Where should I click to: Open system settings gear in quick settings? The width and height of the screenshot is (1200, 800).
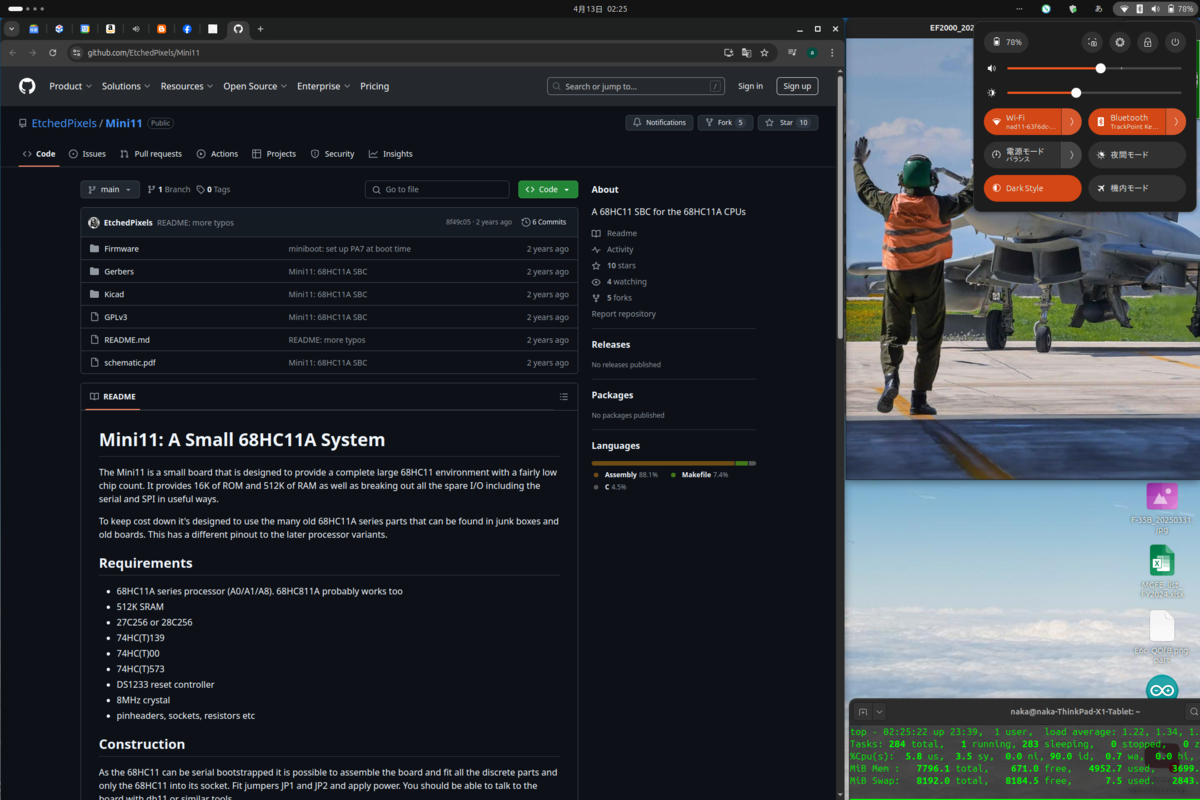click(1120, 43)
